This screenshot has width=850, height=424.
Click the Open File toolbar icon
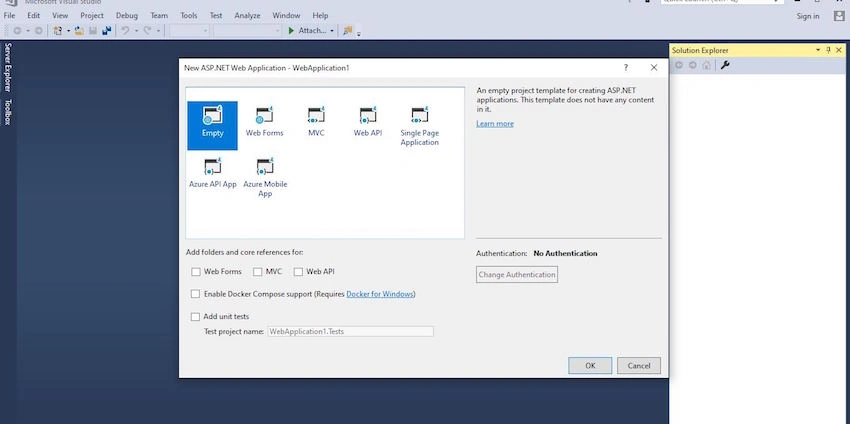click(79, 31)
